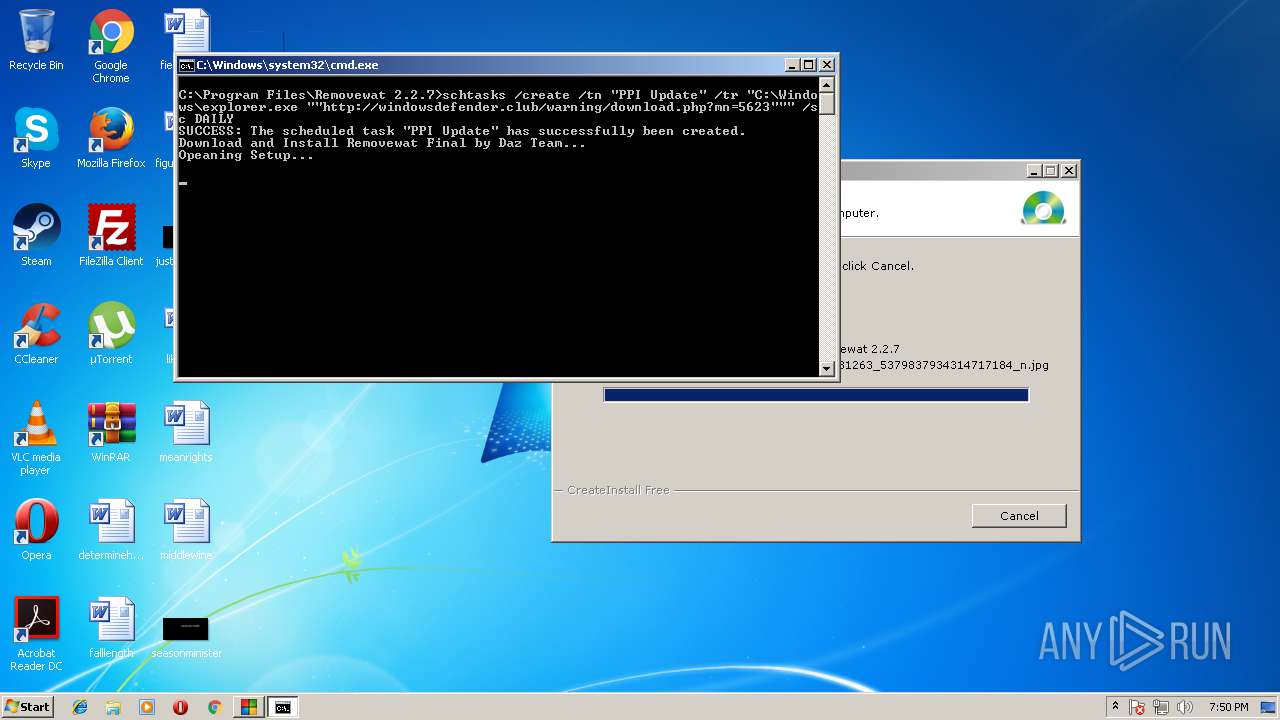Click Opera icon in the taskbar
The width and height of the screenshot is (1280, 720).
click(x=181, y=707)
